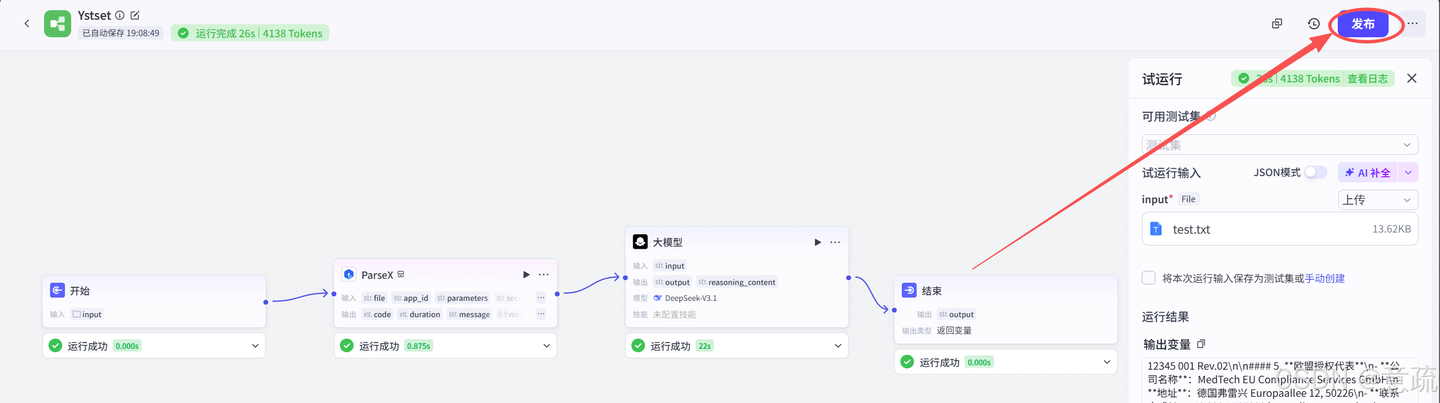Image resolution: width=1440 pixels, height=403 pixels.
Task: Open the 上传 upload type dropdown
Action: click(1378, 200)
